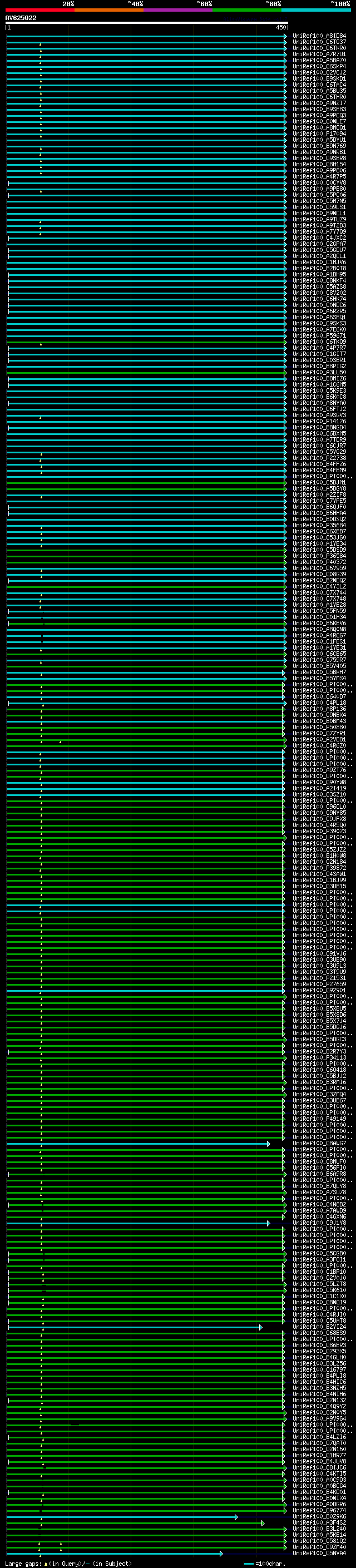Click label UniRef100_C5PC06

point(319,195)
